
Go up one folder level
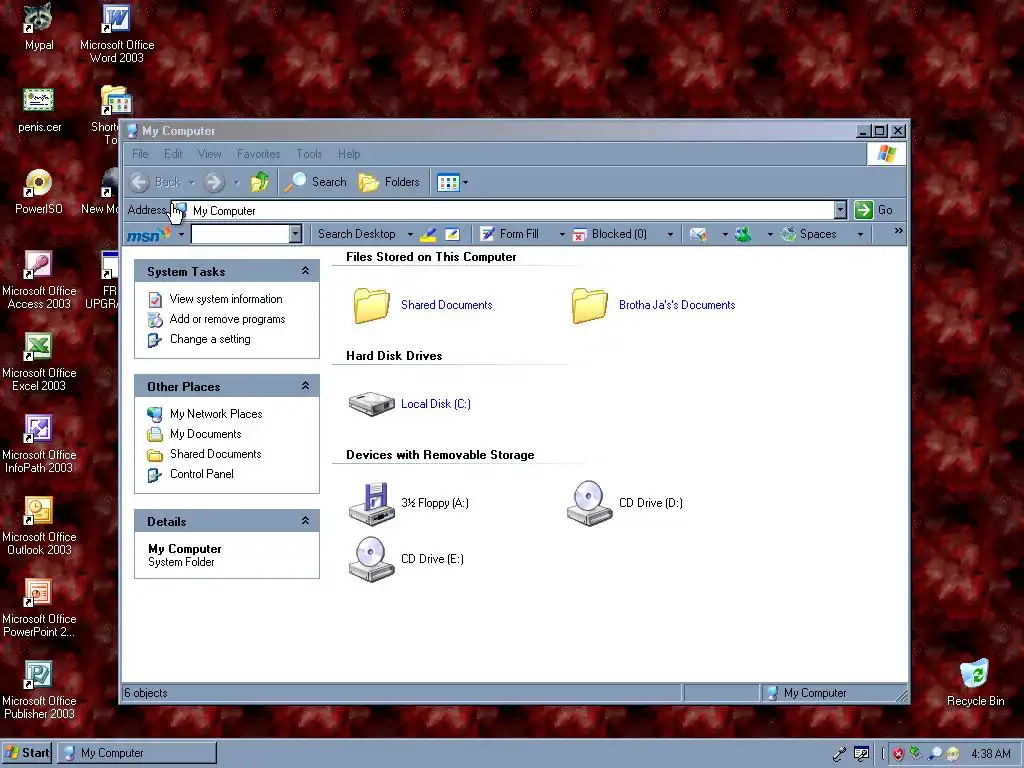(x=260, y=182)
